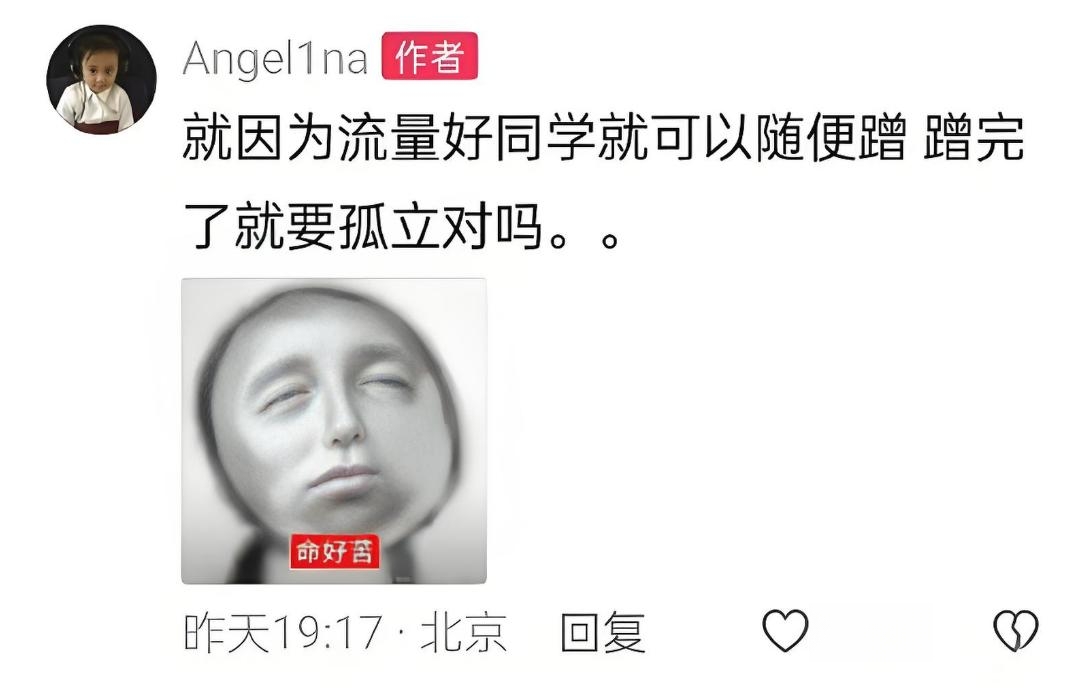
Task: Open the 命好苦 meme image
Action: tap(334, 431)
